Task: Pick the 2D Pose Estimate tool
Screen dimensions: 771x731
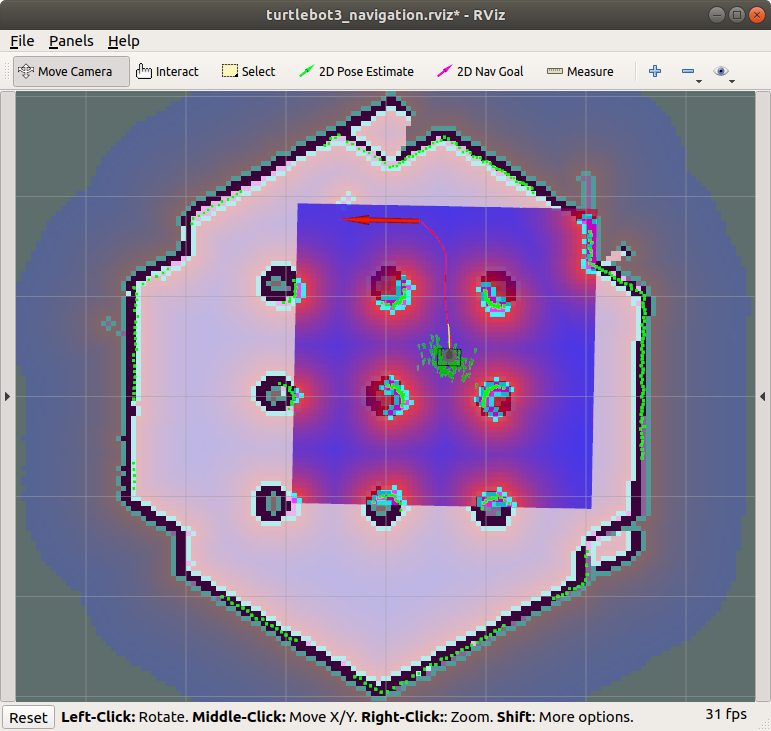Action: tap(356, 71)
